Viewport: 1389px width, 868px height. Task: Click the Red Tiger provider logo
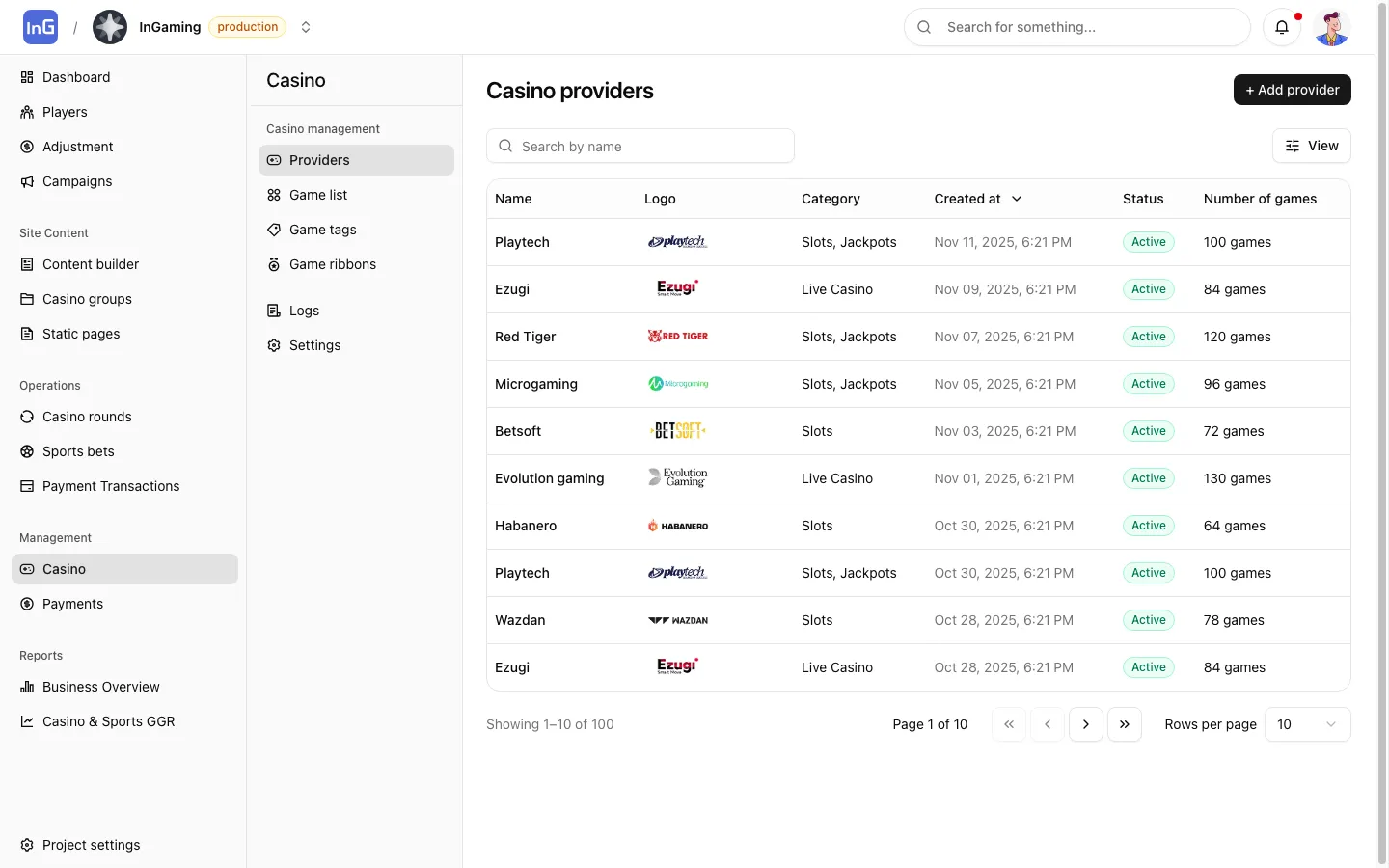point(678,337)
